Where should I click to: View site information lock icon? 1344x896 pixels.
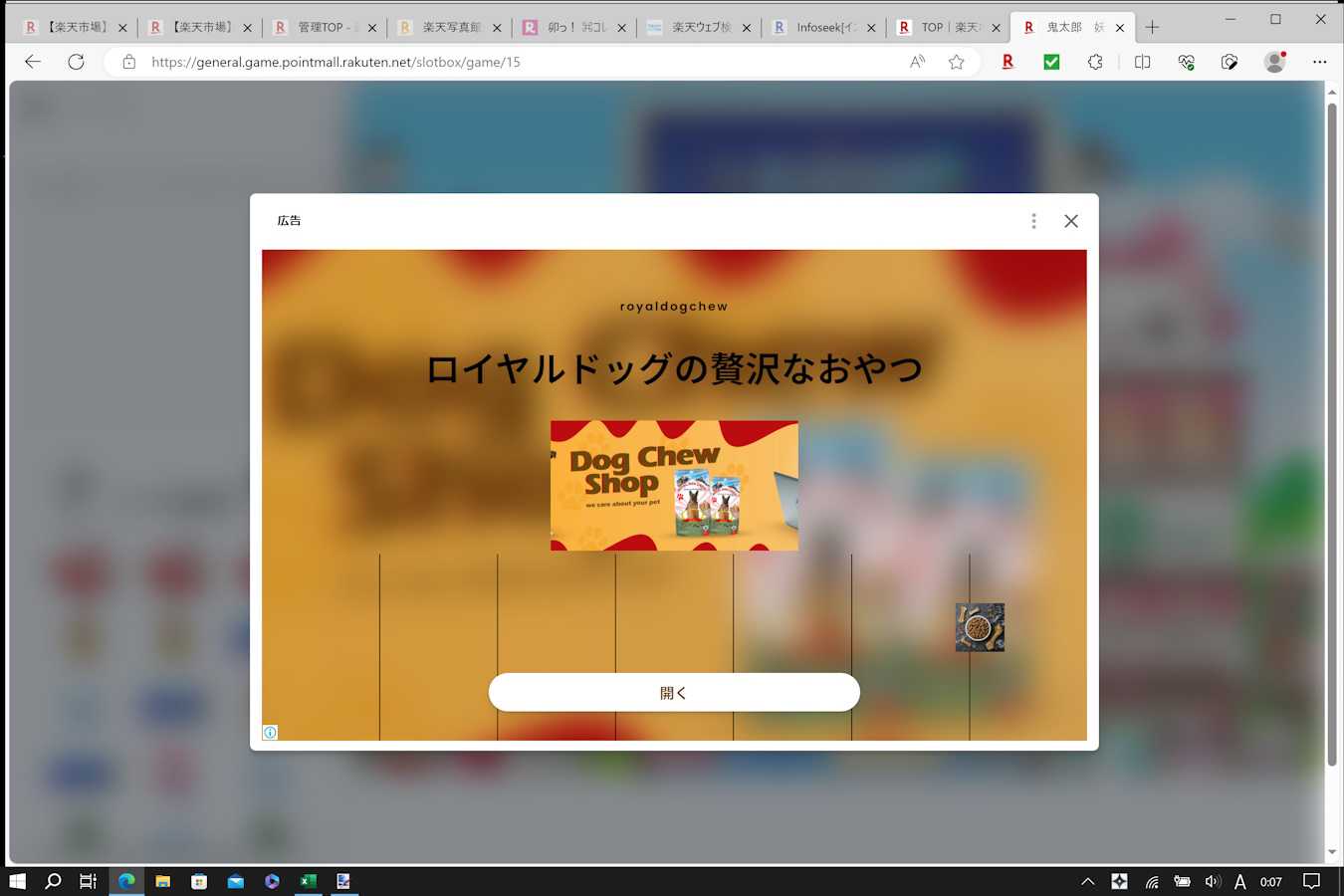[128, 62]
